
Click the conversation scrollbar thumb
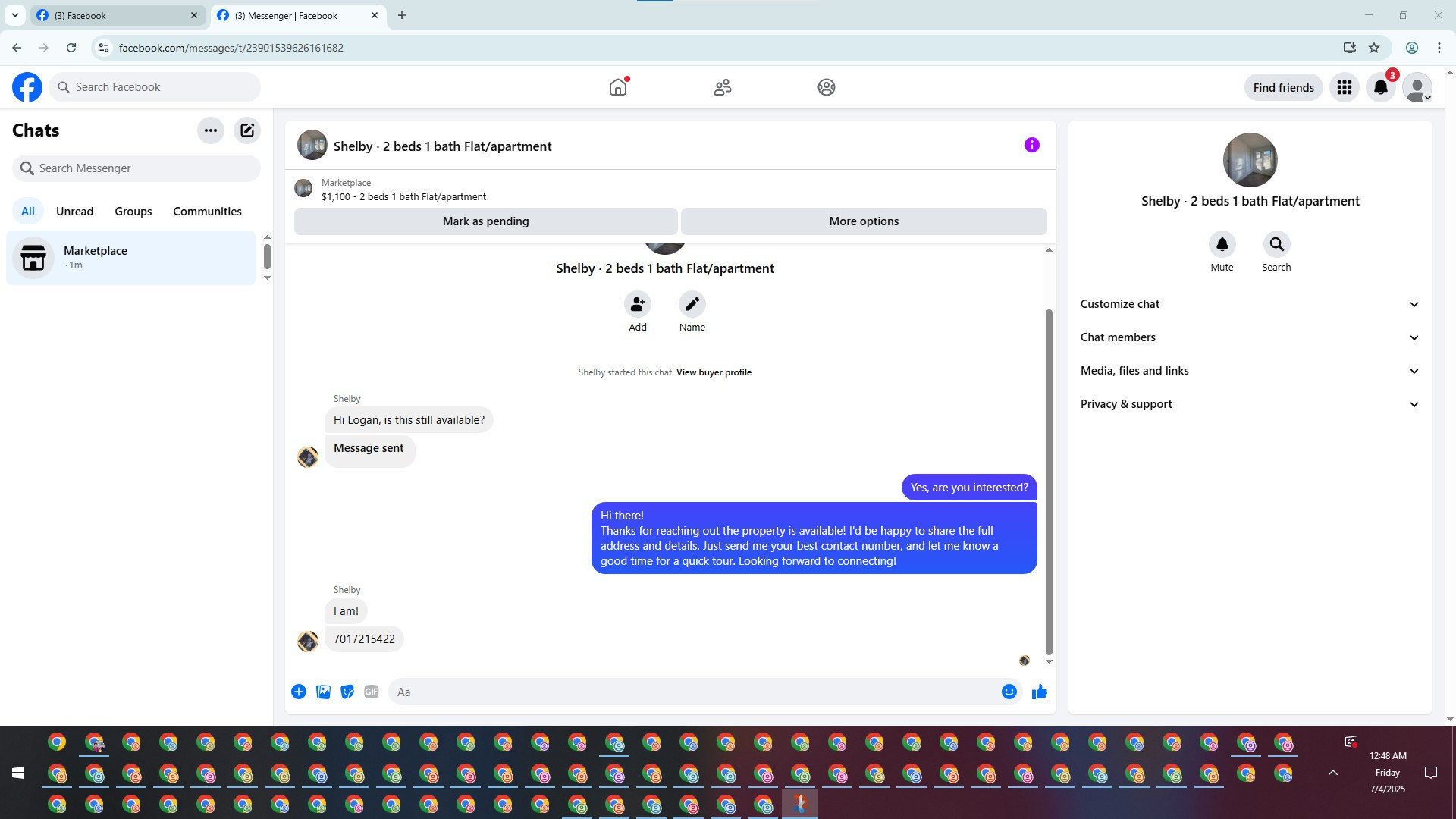(1049, 482)
